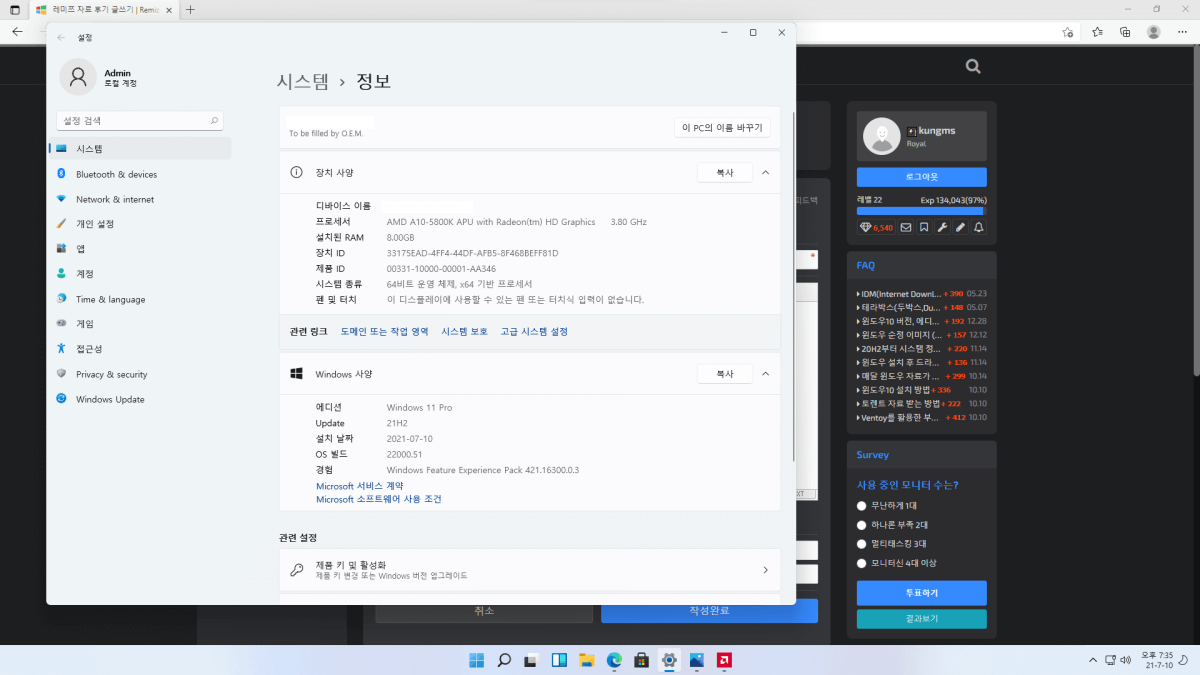This screenshot has width=1200, height=675.
Task: Click the Admin account avatar
Action: (x=78, y=78)
